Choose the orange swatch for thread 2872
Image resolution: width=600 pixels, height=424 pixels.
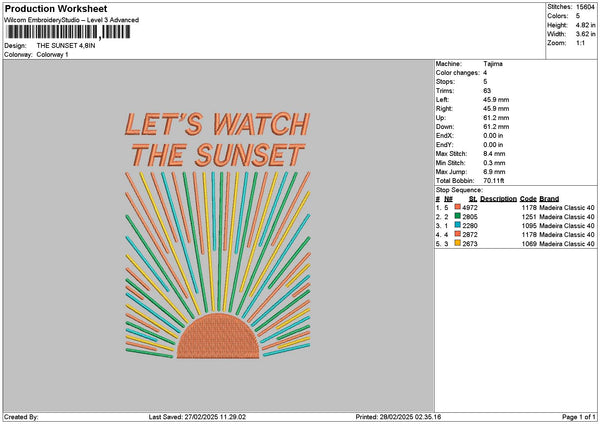458,234
